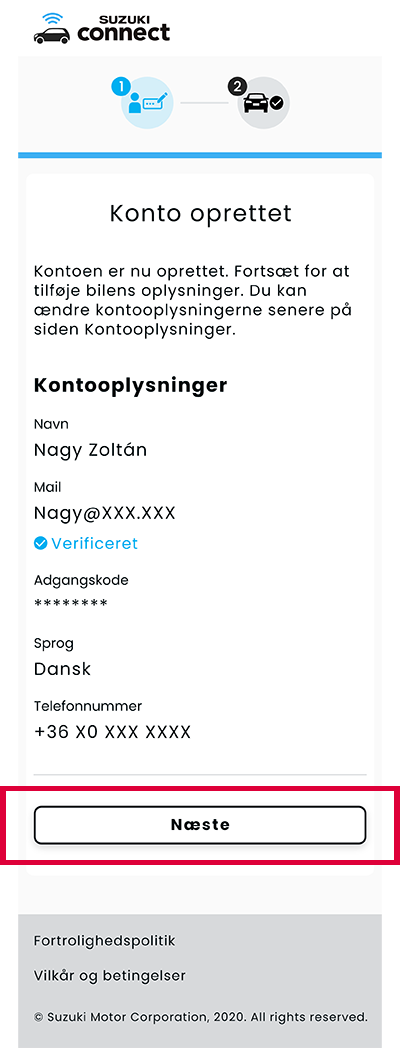Click the Sprog value Dansk
This screenshot has height=1048, width=400.
point(62,669)
